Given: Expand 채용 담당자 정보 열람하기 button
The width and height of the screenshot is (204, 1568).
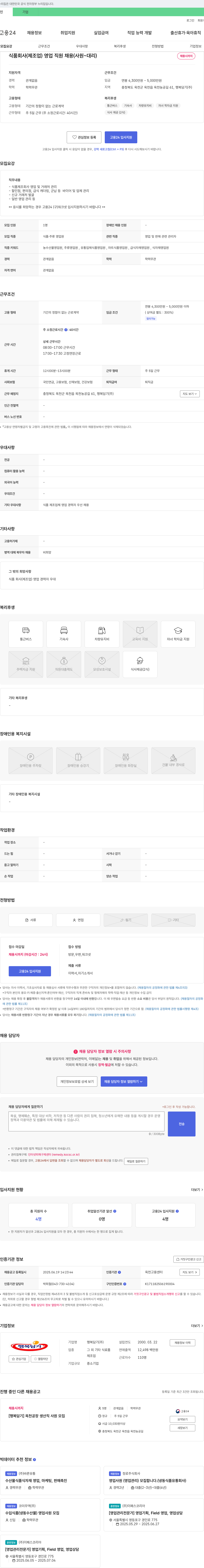Looking at the screenshot, I should (x=124, y=1082).
